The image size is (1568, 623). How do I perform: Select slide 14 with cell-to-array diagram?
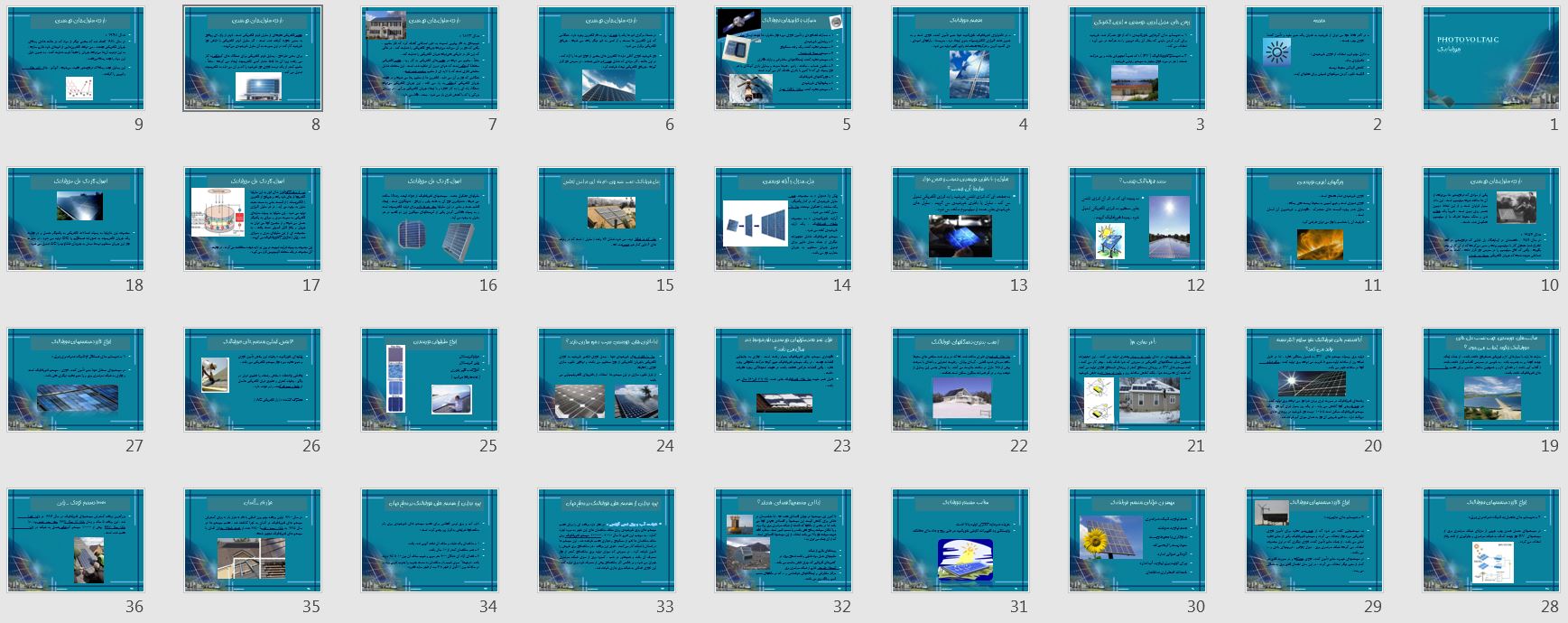[783, 219]
